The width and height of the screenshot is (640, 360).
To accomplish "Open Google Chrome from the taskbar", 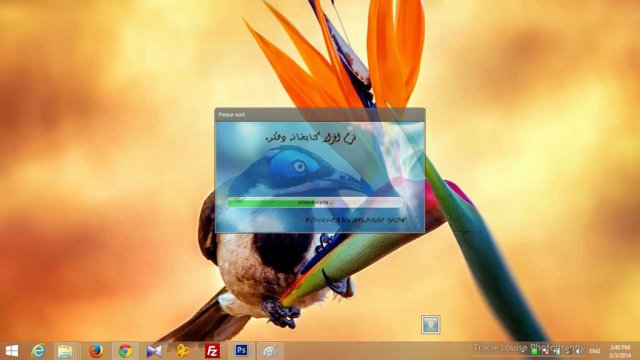I will (125, 351).
